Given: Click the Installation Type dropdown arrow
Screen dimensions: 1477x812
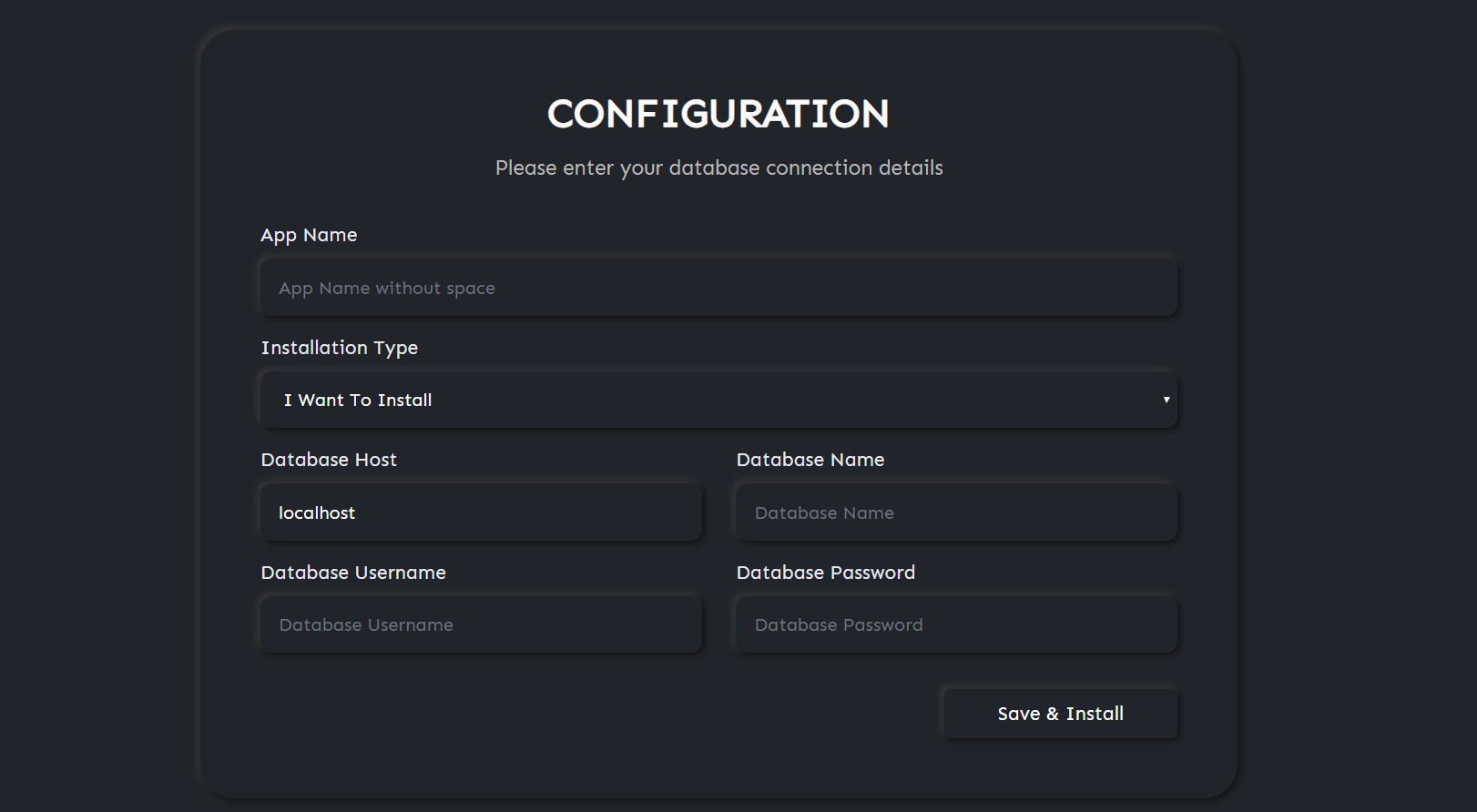Looking at the screenshot, I should tap(1166, 401).
